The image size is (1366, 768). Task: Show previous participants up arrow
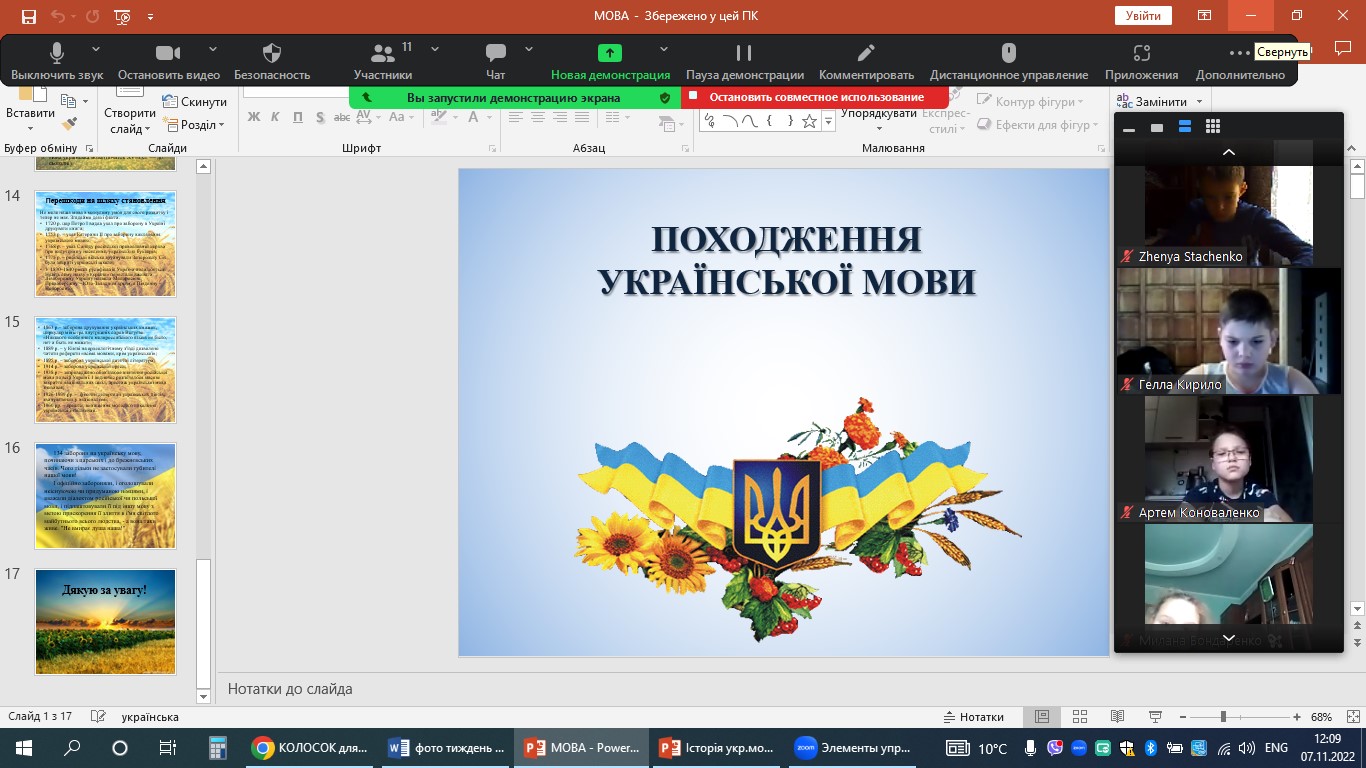click(1229, 152)
